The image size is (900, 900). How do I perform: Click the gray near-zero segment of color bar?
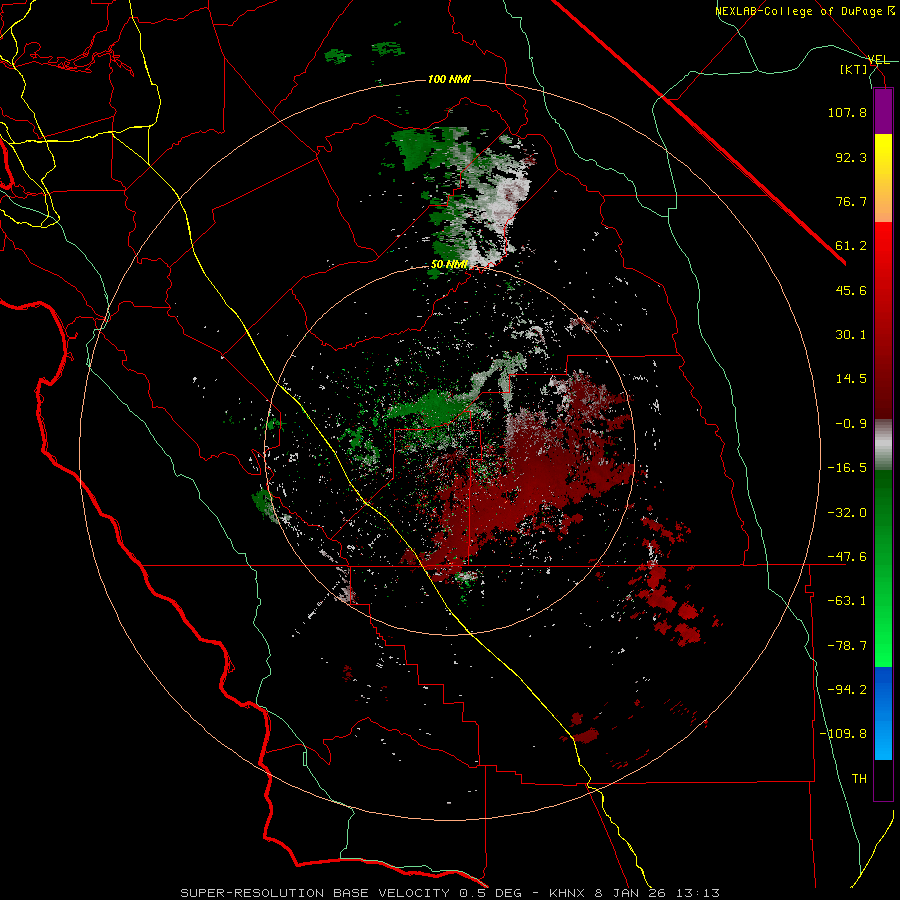point(883,445)
